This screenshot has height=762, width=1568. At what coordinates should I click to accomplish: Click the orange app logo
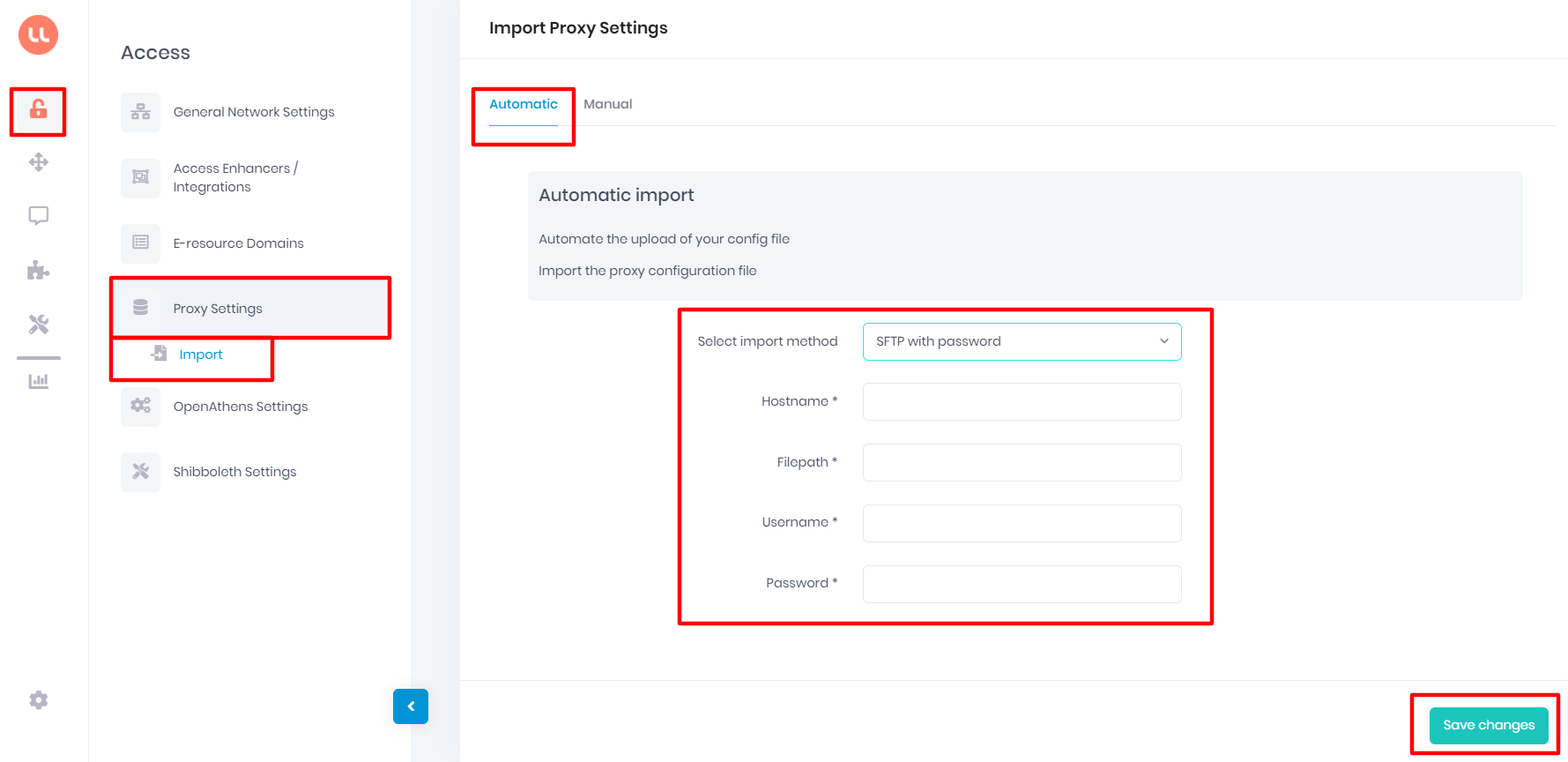point(39,35)
